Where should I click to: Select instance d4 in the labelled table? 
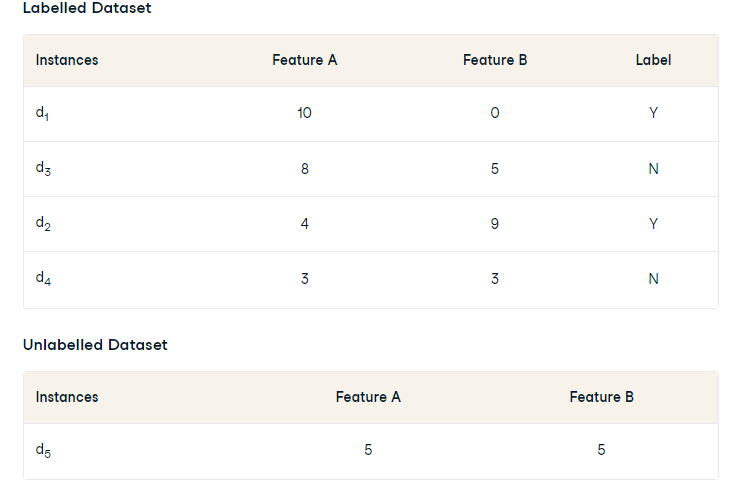pyautogui.click(x=43, y=280)
